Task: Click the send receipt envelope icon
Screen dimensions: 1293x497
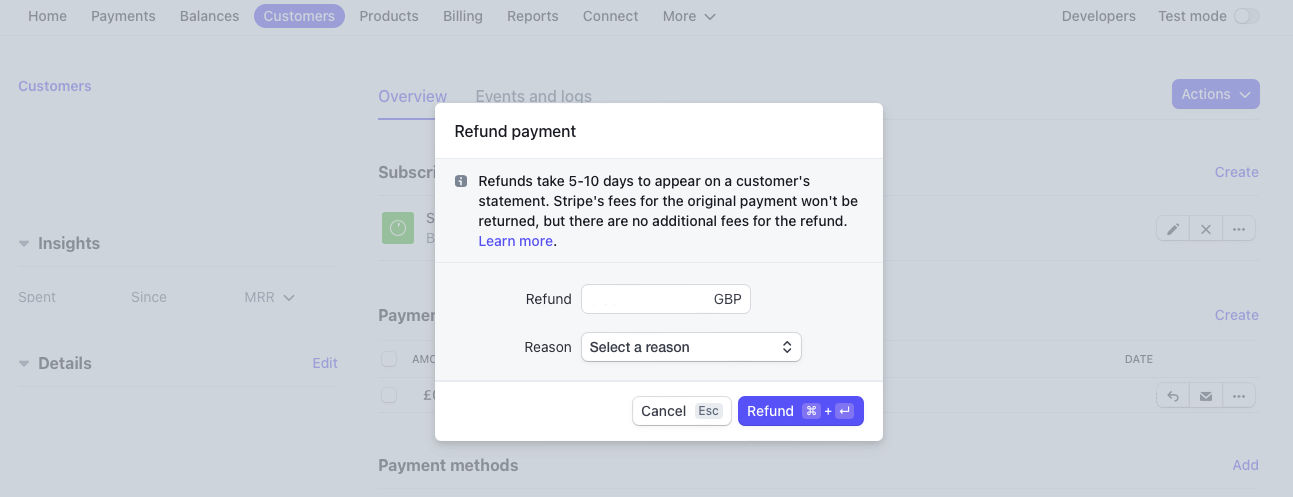Action: pos(1206,396)
